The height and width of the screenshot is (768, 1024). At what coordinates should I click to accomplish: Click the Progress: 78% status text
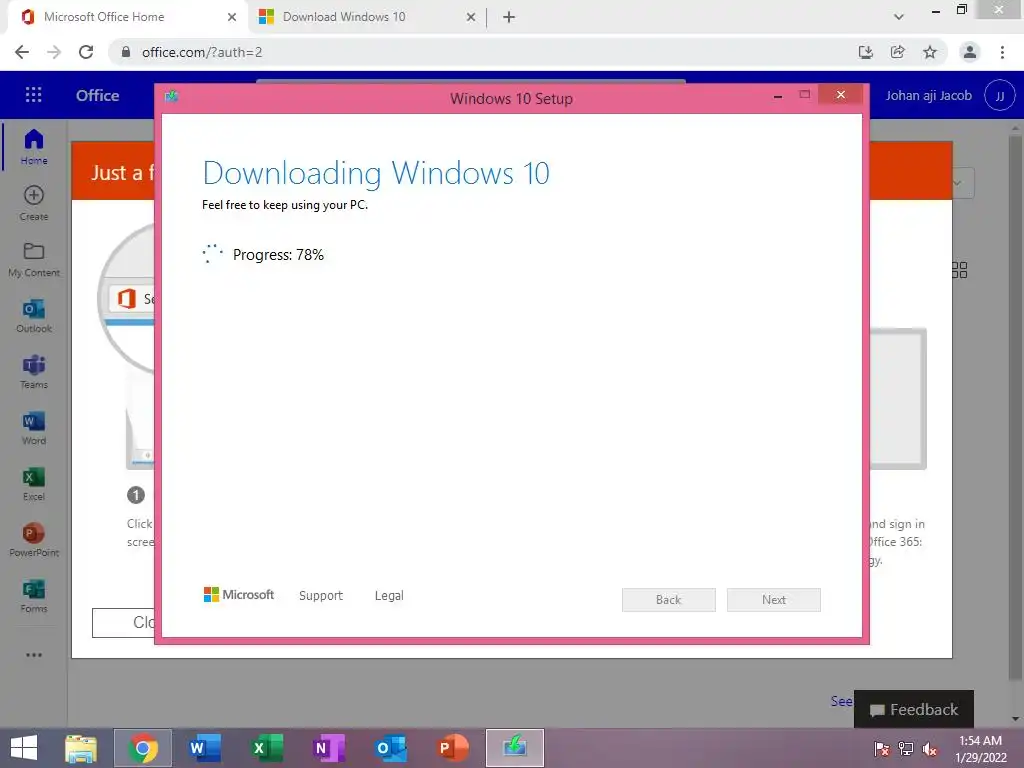pyautogui.click(x=278, y=255)
